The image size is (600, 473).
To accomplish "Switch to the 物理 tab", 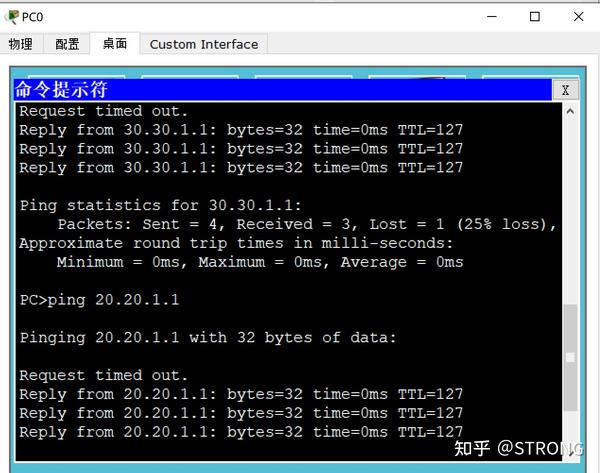I will [20, 44].
